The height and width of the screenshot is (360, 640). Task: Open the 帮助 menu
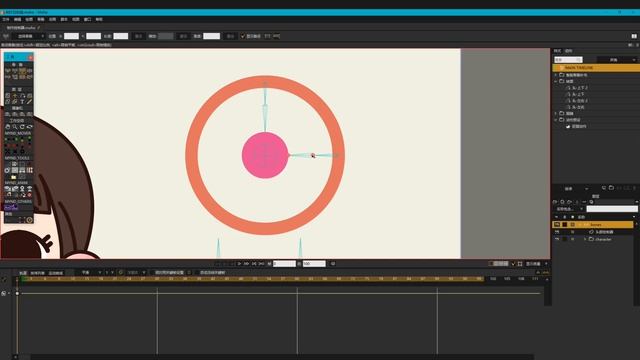coord(99,19)
